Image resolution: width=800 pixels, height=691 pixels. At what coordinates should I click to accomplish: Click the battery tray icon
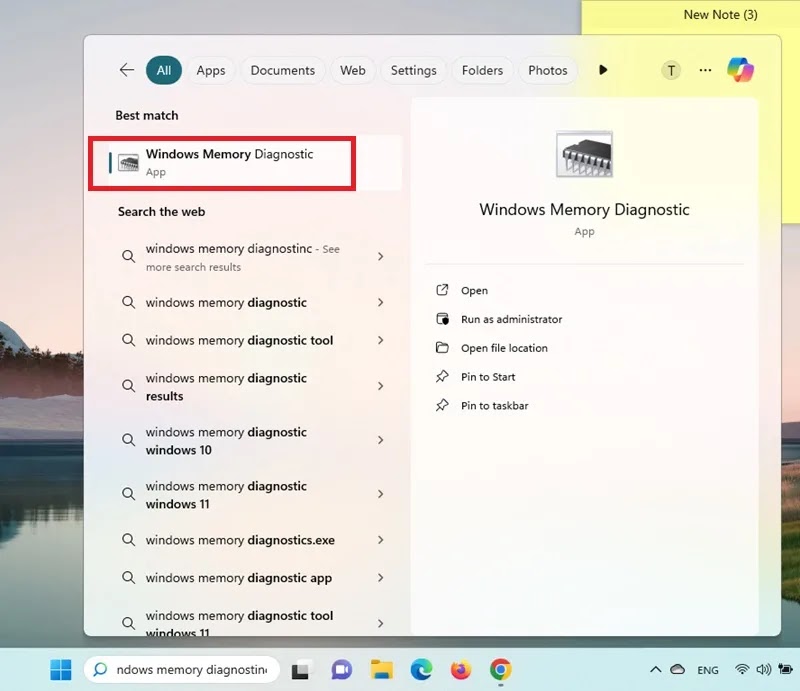tap(786, 669)
